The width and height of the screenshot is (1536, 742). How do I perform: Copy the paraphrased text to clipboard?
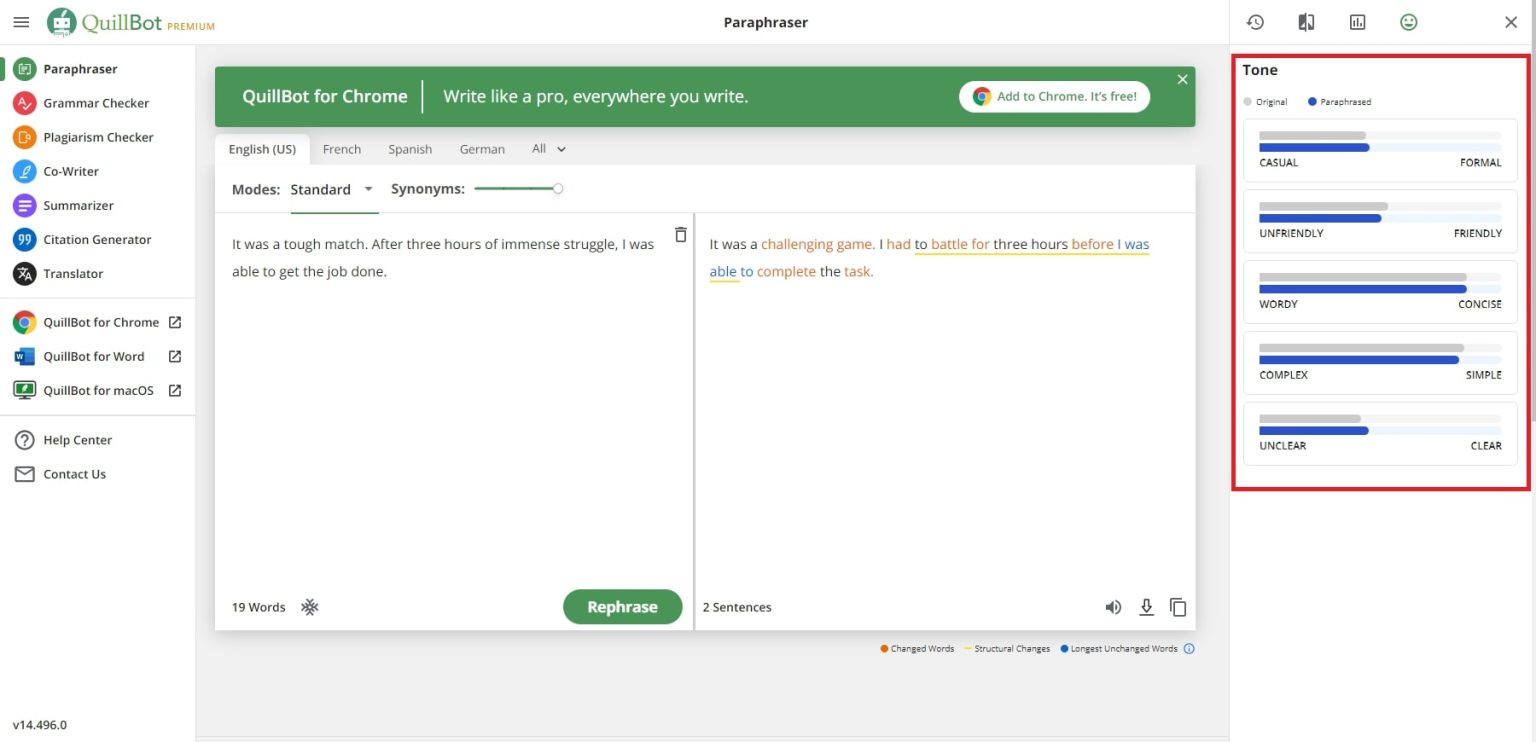tap(1178, 607)
